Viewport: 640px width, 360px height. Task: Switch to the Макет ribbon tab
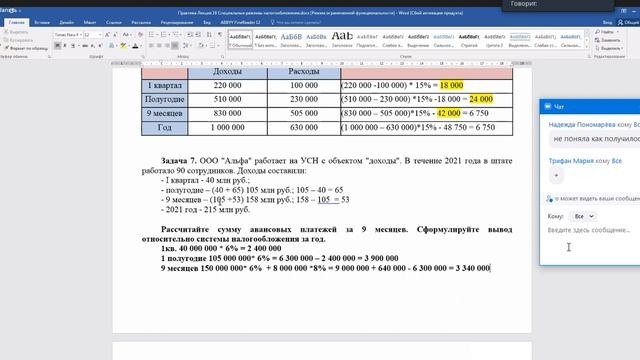click(90, 22)
